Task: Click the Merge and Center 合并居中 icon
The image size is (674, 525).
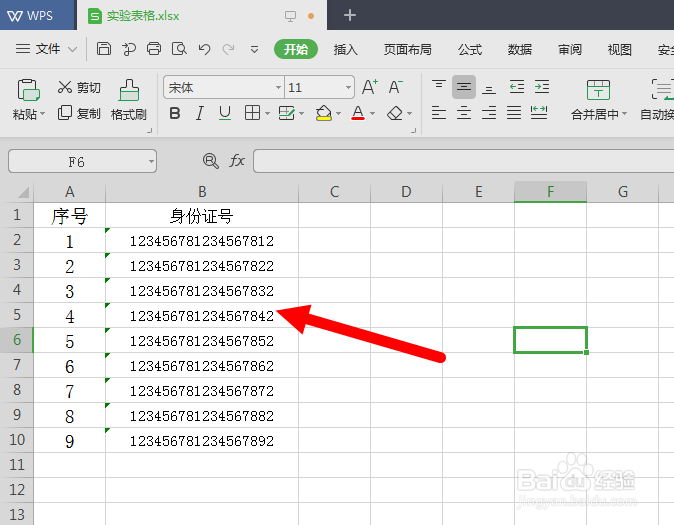Action: (x=598, y=90)
